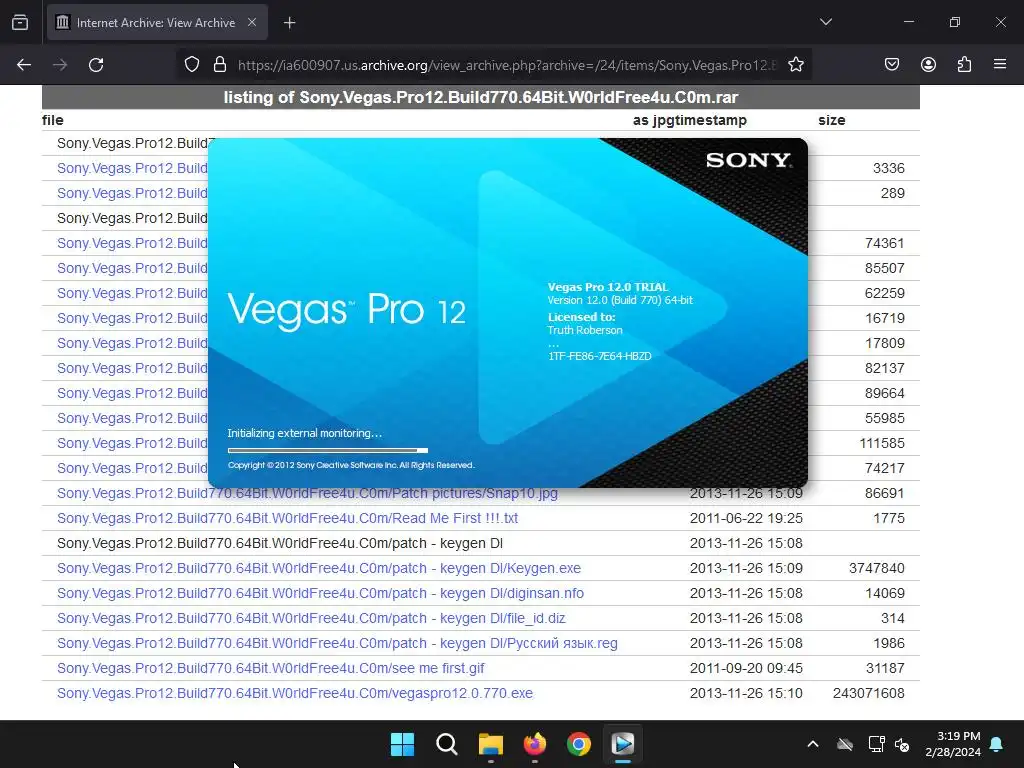Viewport: 1024px width, 768px height.
Task: Go forward to next page
Action: pyautogui.click(x=60, y=65)
